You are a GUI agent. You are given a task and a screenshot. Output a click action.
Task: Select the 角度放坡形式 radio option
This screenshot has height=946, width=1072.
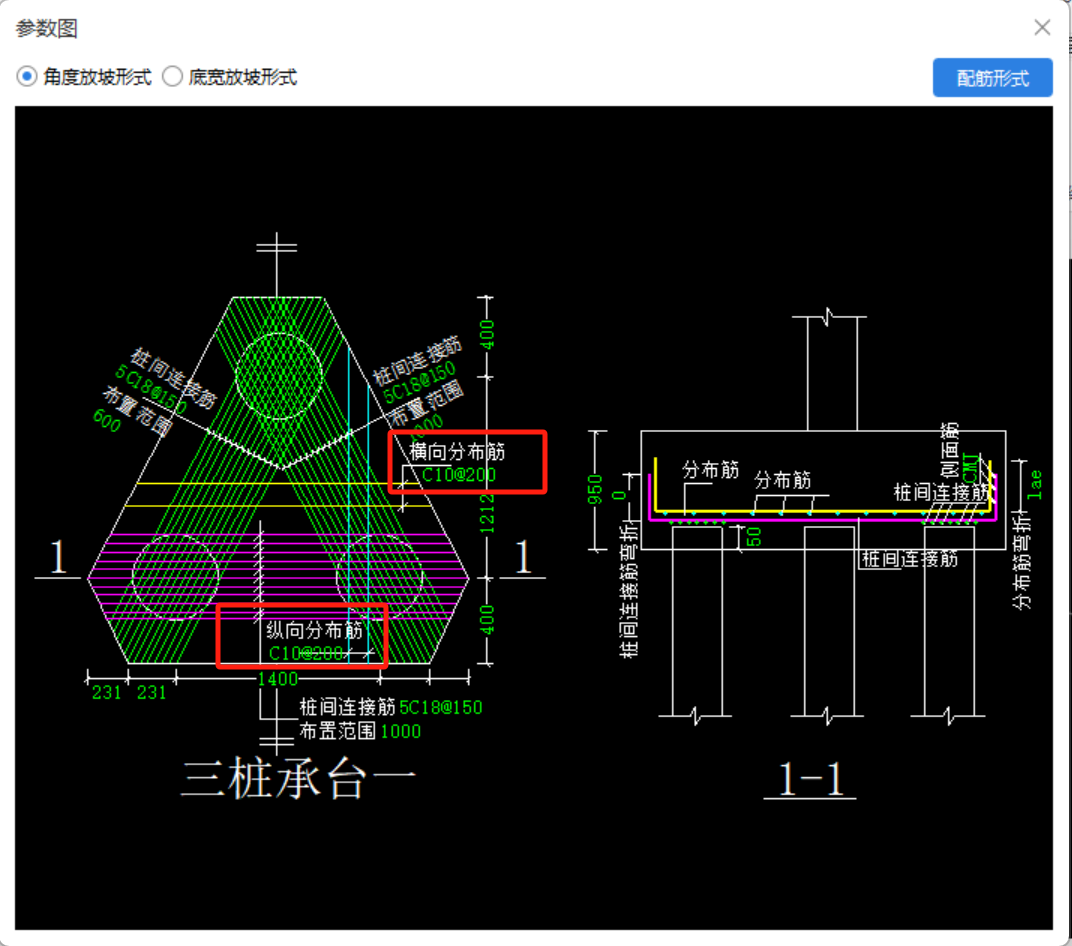[x=83, y=77]
